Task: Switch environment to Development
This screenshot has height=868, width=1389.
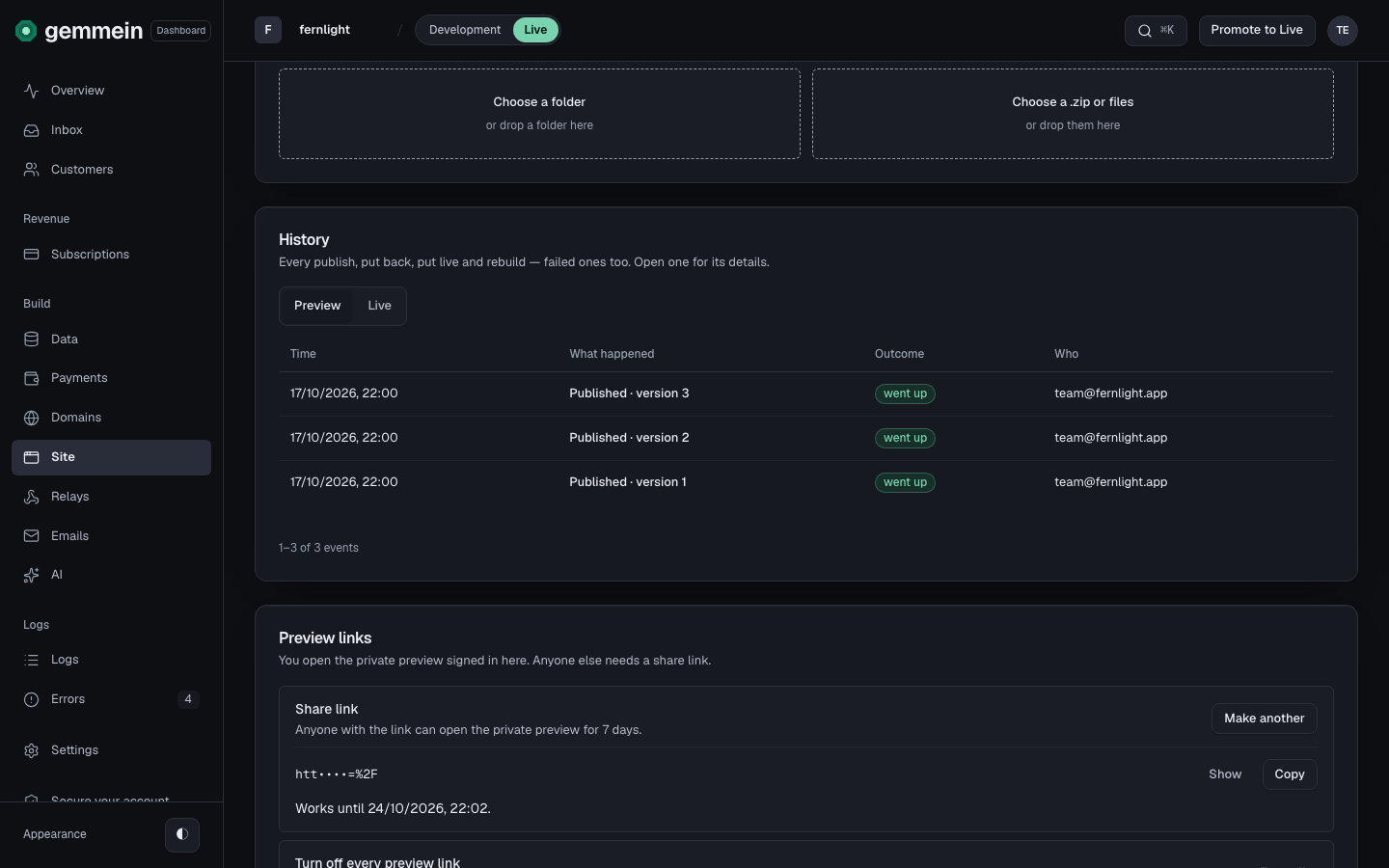Action: 465,30
